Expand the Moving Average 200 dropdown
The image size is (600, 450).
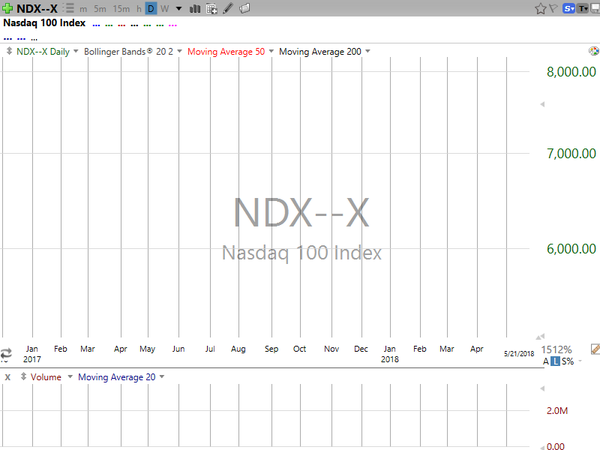368,51
